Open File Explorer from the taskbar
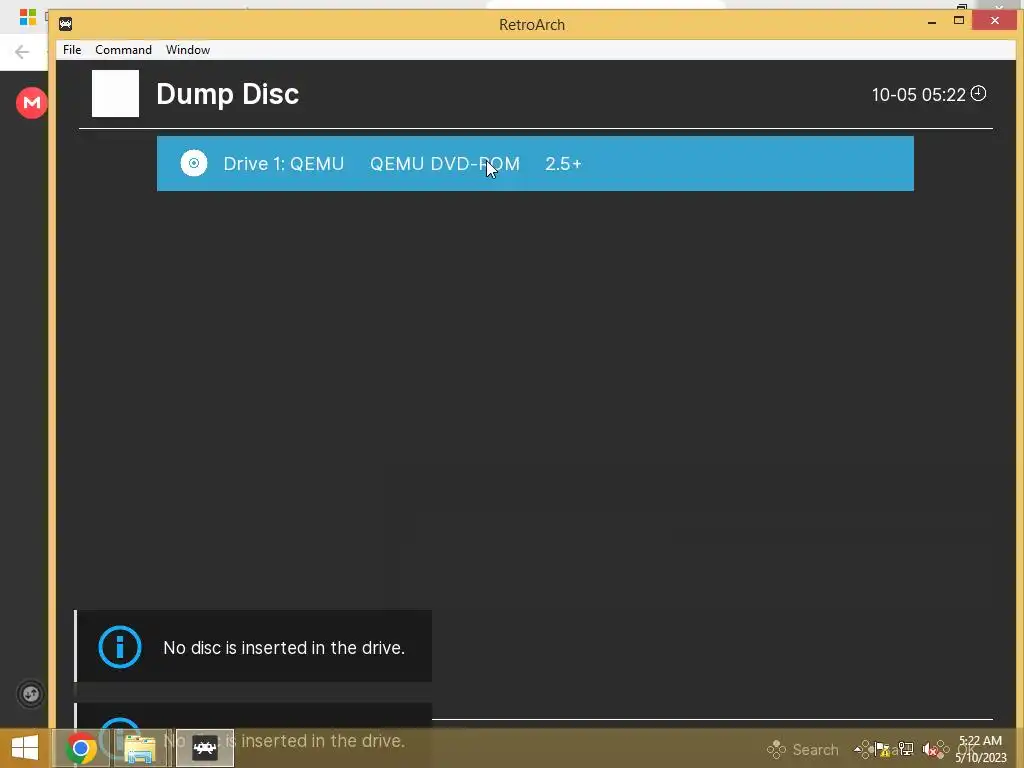The width and height of the screenshot is (1024, 768). point(139,748)
